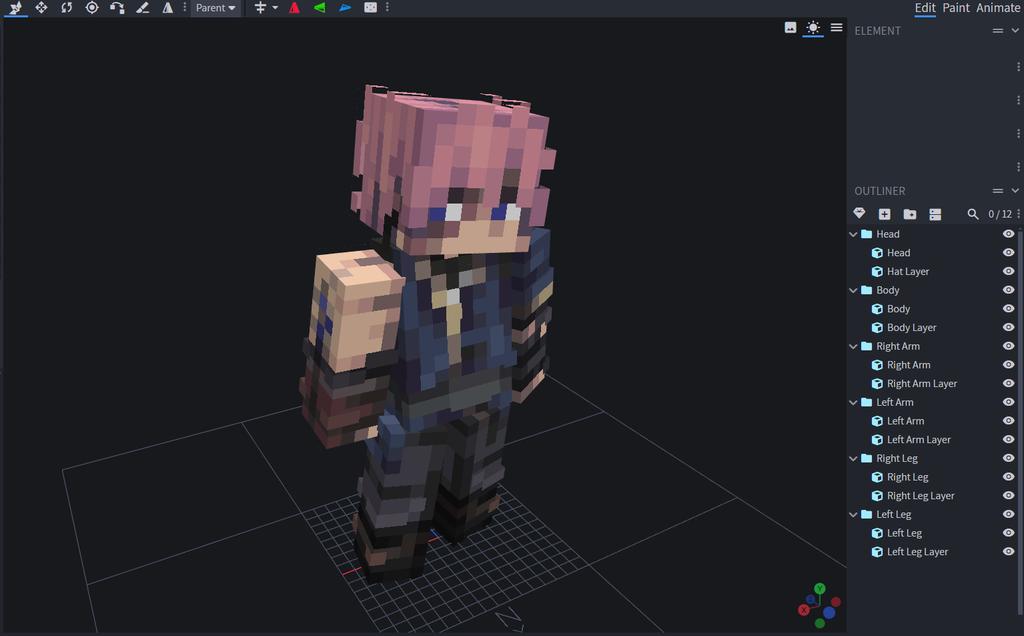Hide the Hat Layer cube

click(x=1008, y=271)
